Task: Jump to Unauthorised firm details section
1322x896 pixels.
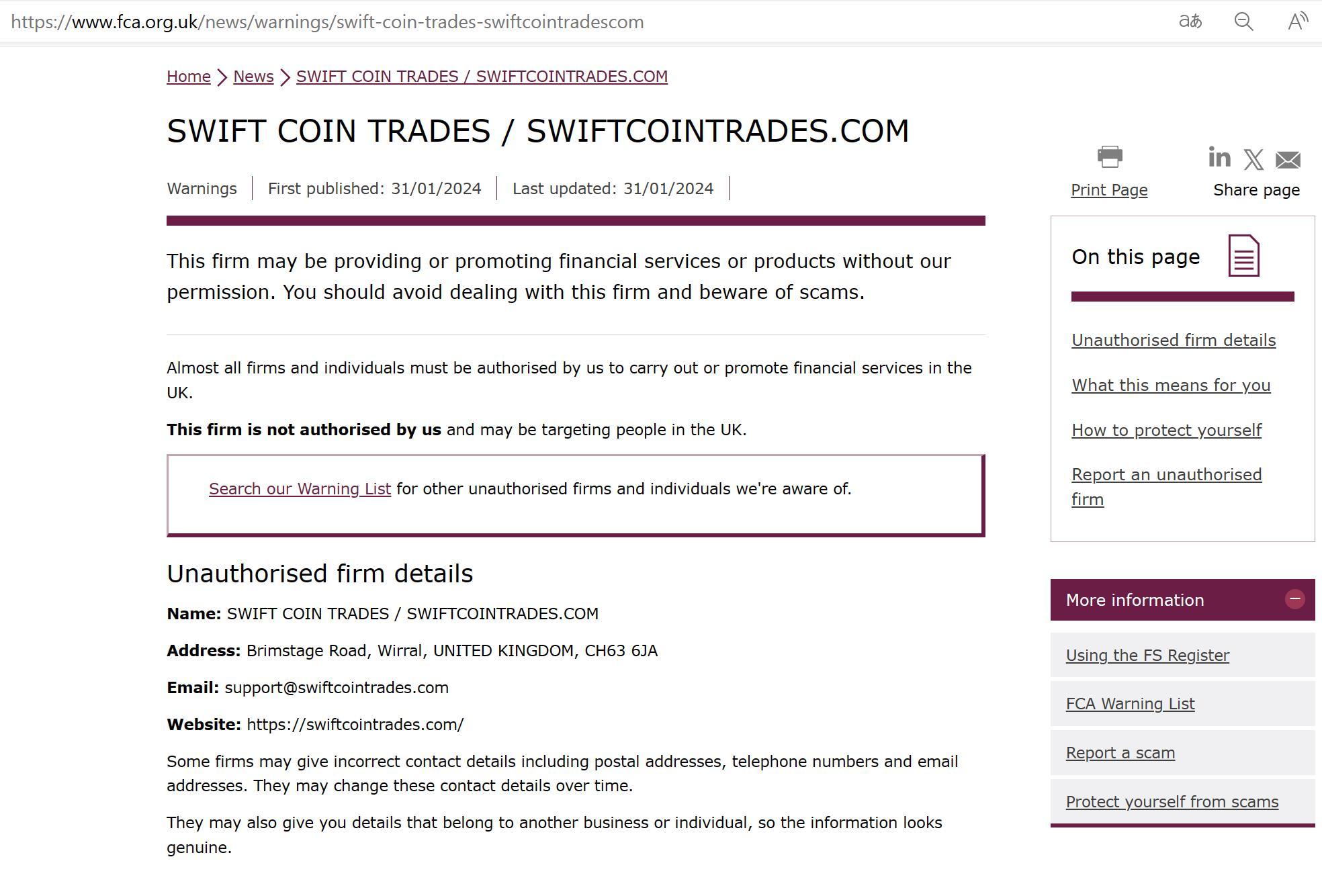Action: click(1174, 341)
